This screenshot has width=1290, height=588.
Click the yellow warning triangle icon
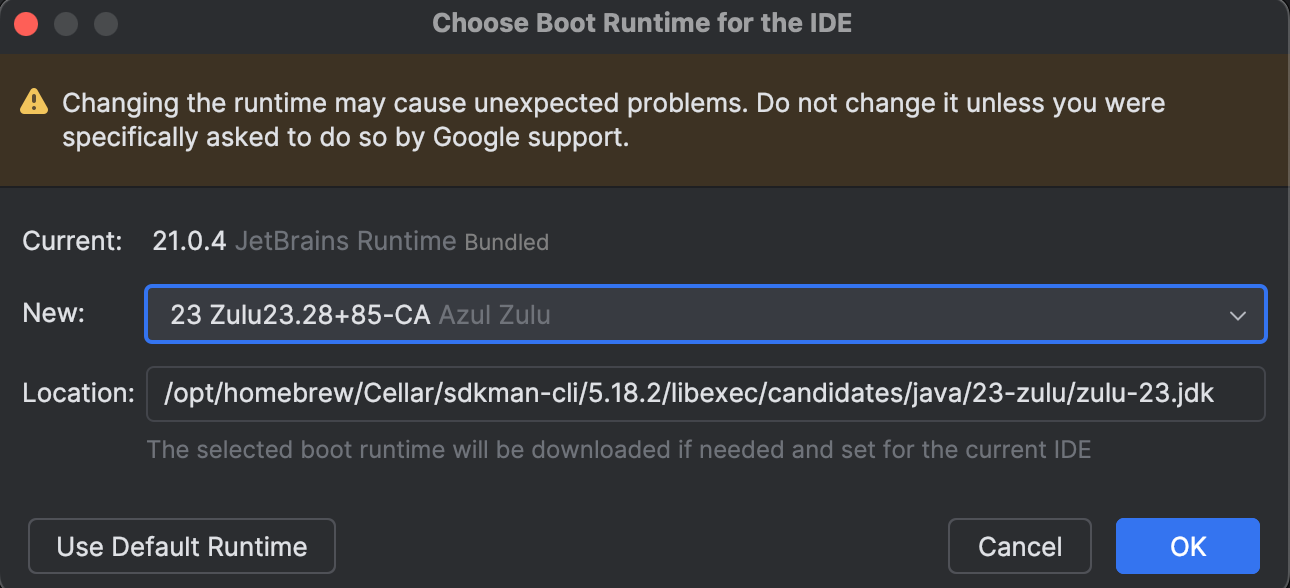point(35,102)
